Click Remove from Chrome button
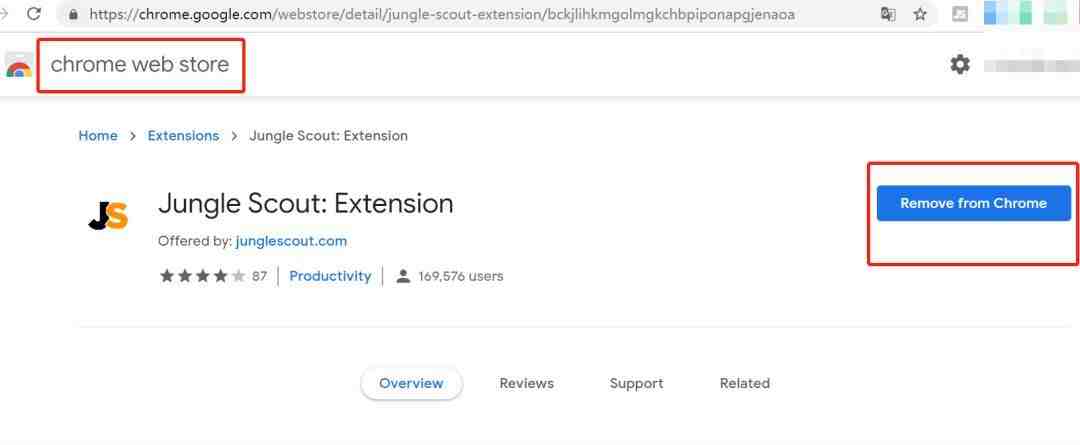The height and width of the screenshot is (445, 1080). pyautogui.click(x=973, y=203)
